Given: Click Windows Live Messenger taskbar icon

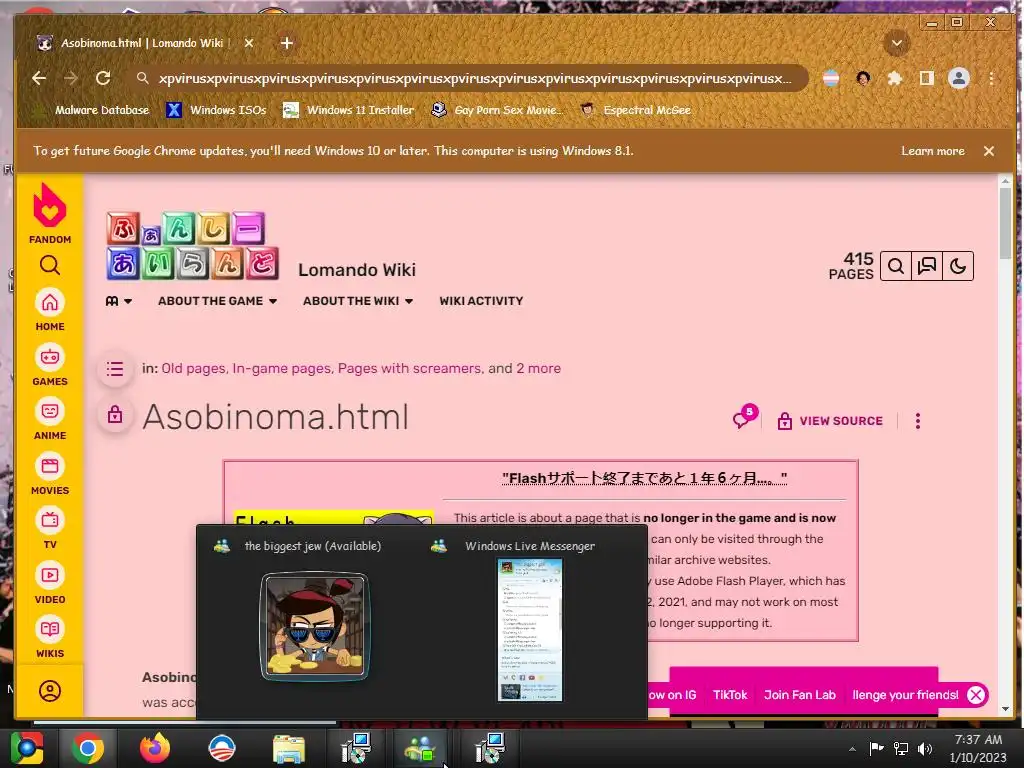Looking at the screenshot, I should coord(420,748).
